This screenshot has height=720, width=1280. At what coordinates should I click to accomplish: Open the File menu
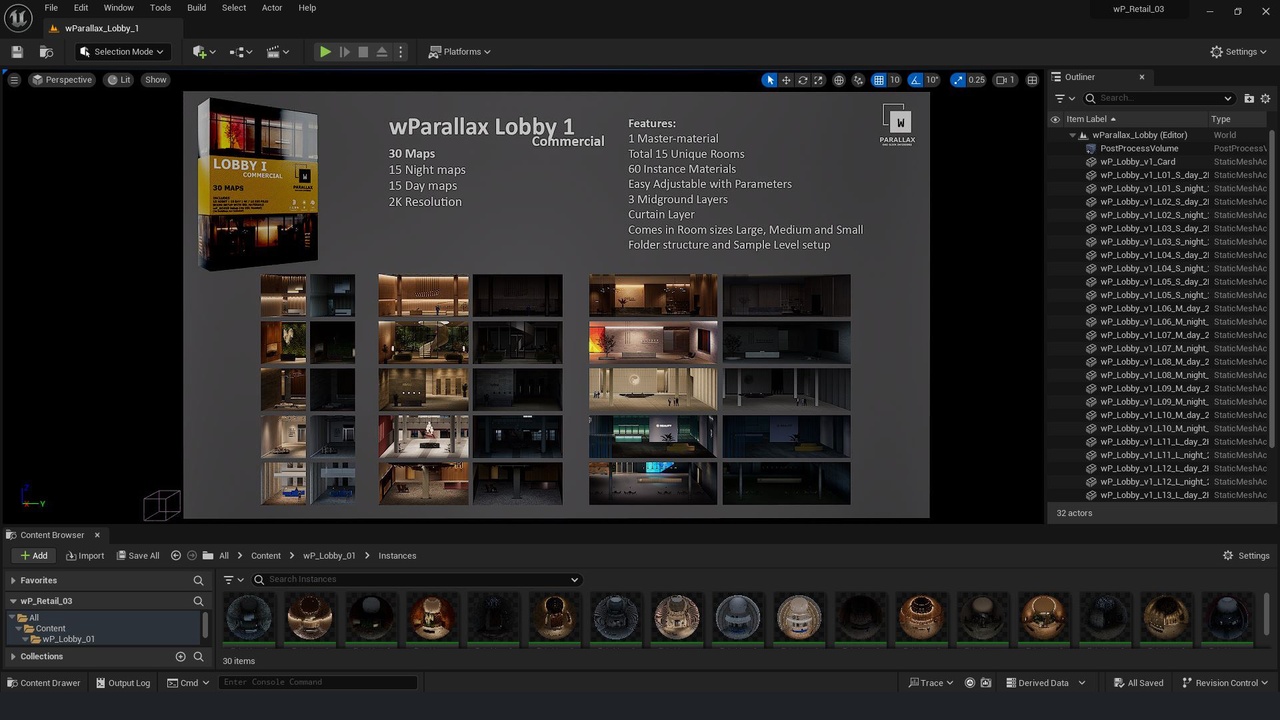tap(51, 8)
